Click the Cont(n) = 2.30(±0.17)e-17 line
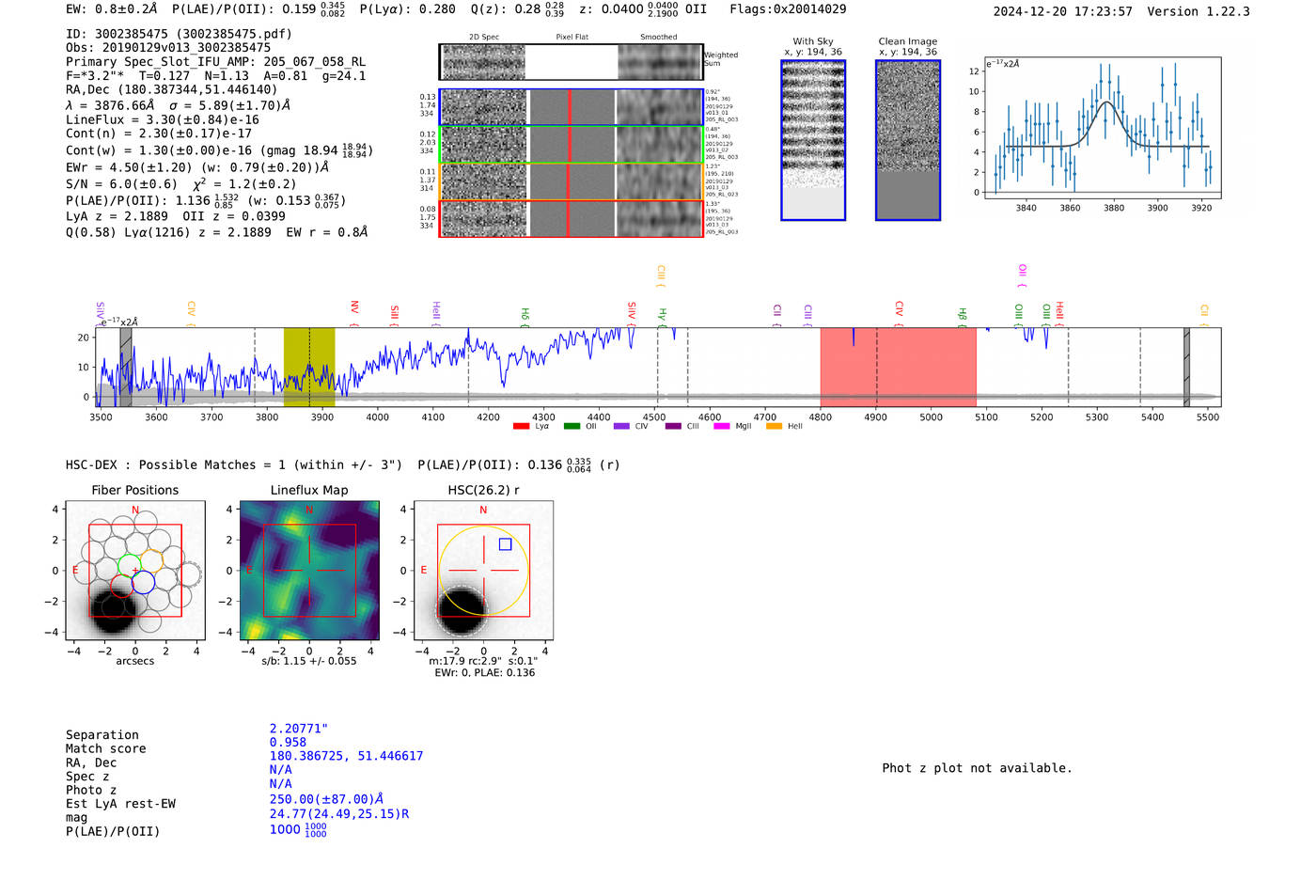The image size is (1316, 896). pyautogui.click(x=159, y=134)
